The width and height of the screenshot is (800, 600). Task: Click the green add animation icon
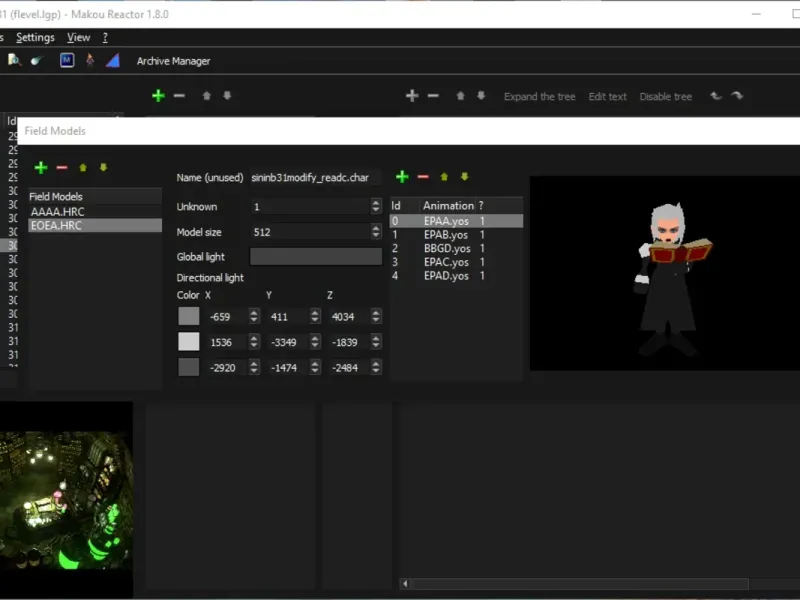click(402, 177)
